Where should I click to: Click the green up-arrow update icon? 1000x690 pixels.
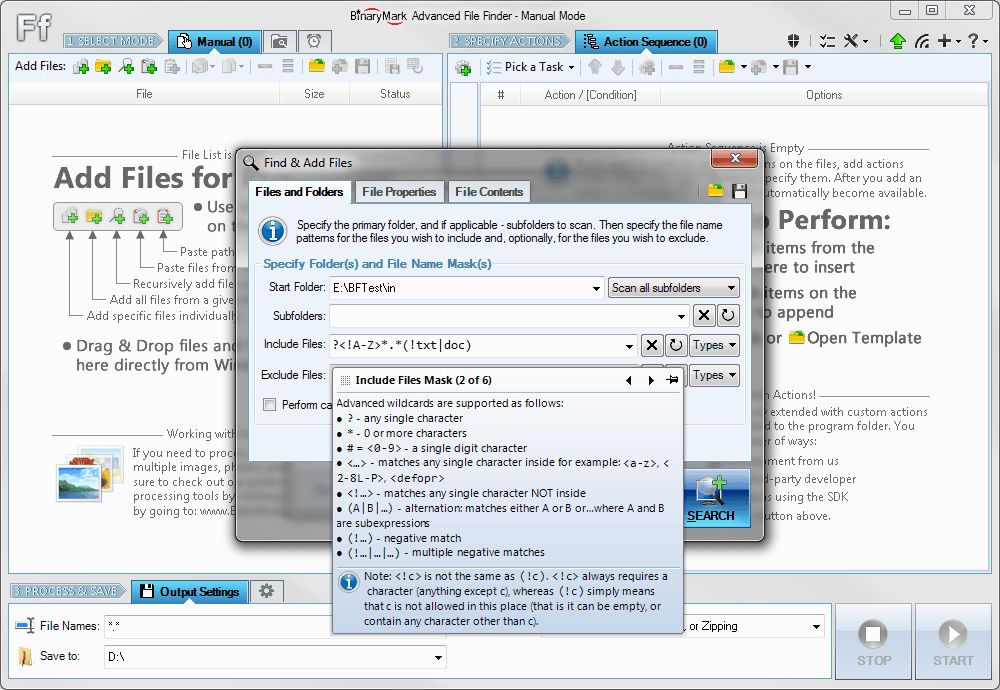pyautogui.click(x=897, y=41)
